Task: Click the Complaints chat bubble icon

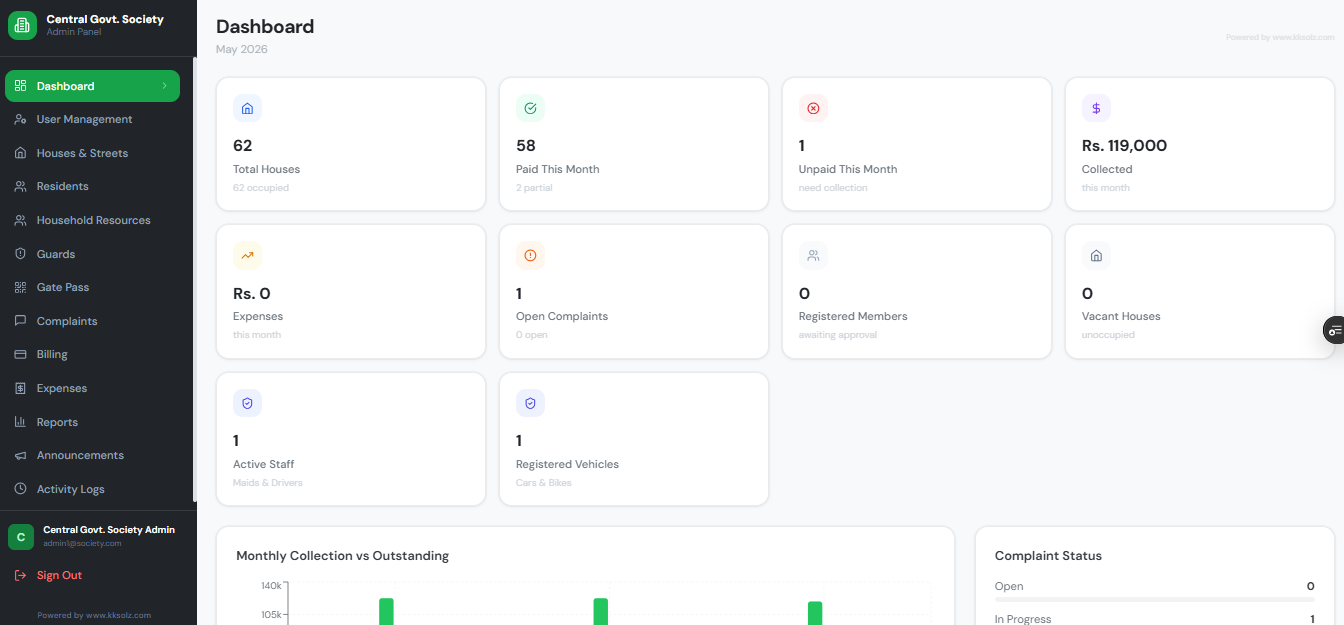Action: [20, 321]
